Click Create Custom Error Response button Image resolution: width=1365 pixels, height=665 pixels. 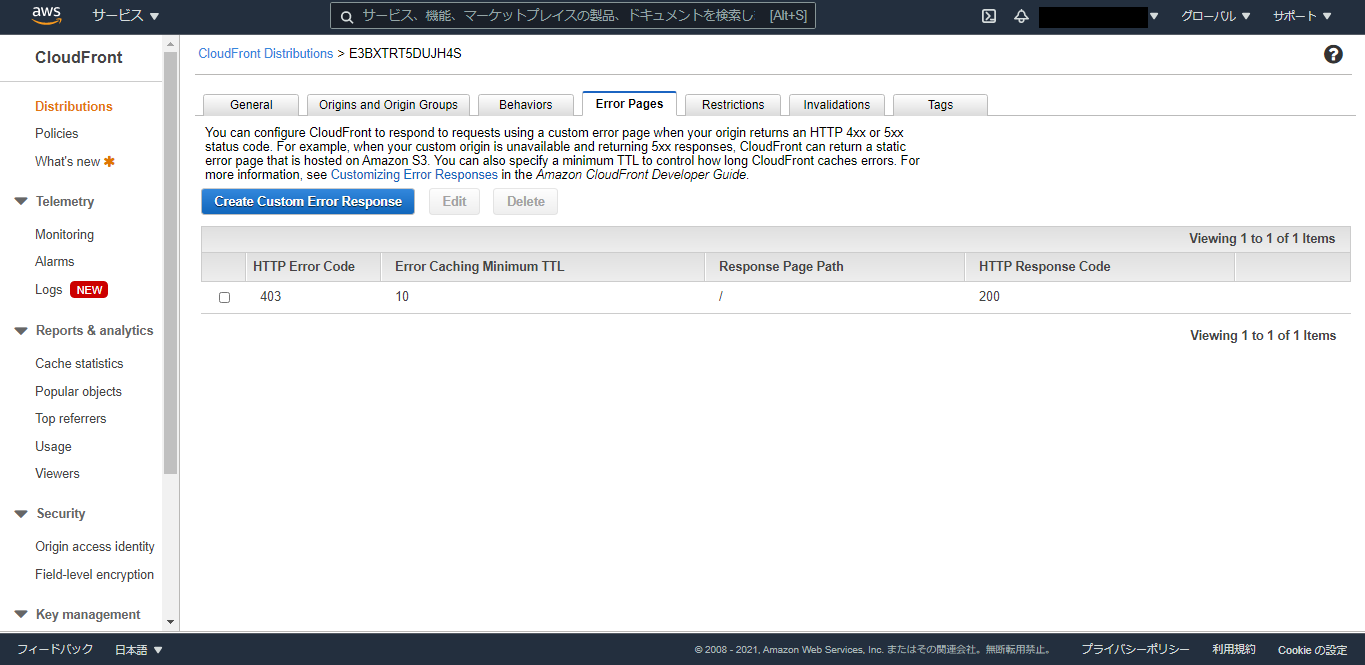point(308,201)
